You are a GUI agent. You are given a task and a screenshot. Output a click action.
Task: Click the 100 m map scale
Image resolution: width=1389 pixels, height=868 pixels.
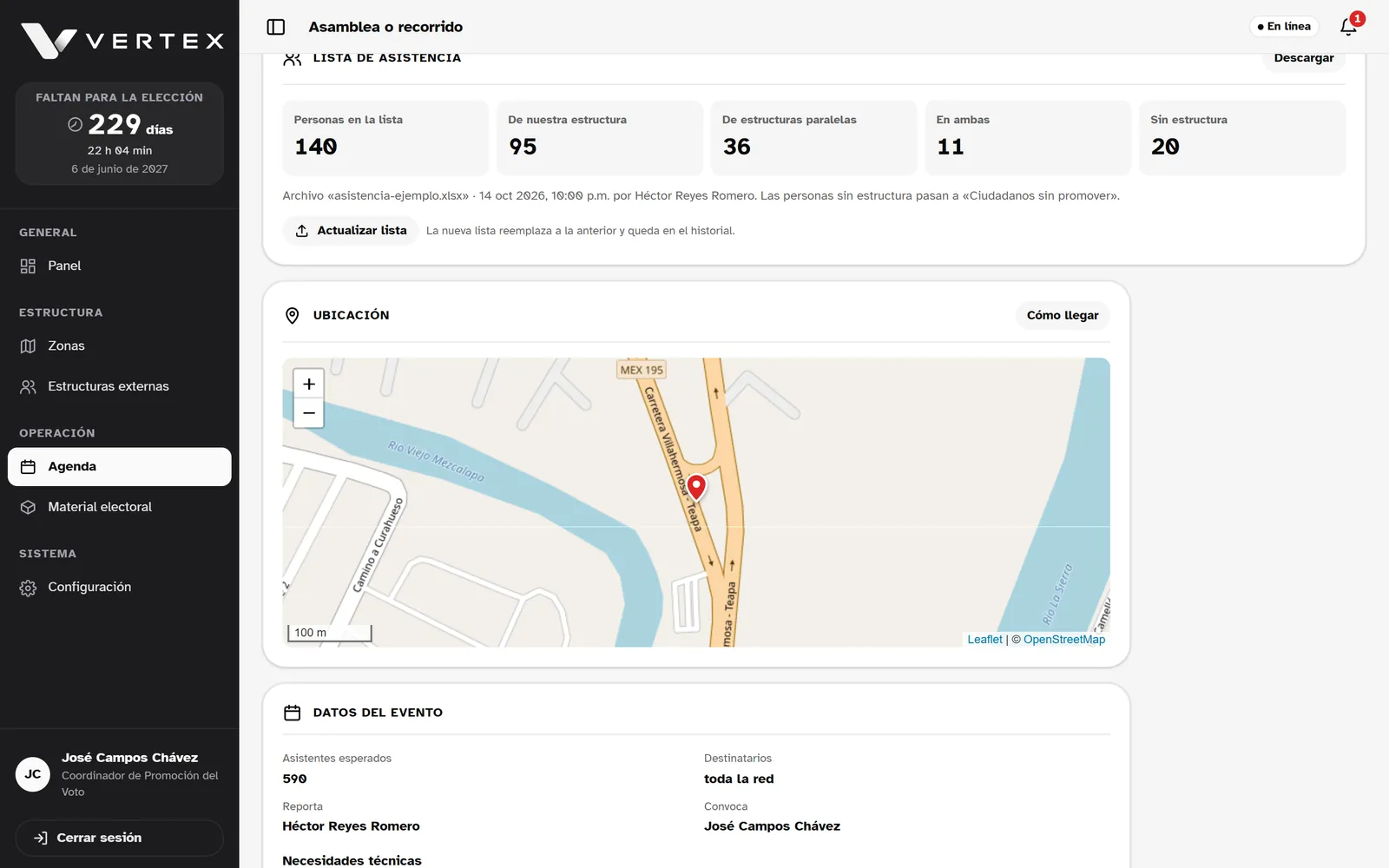(330, 633)
